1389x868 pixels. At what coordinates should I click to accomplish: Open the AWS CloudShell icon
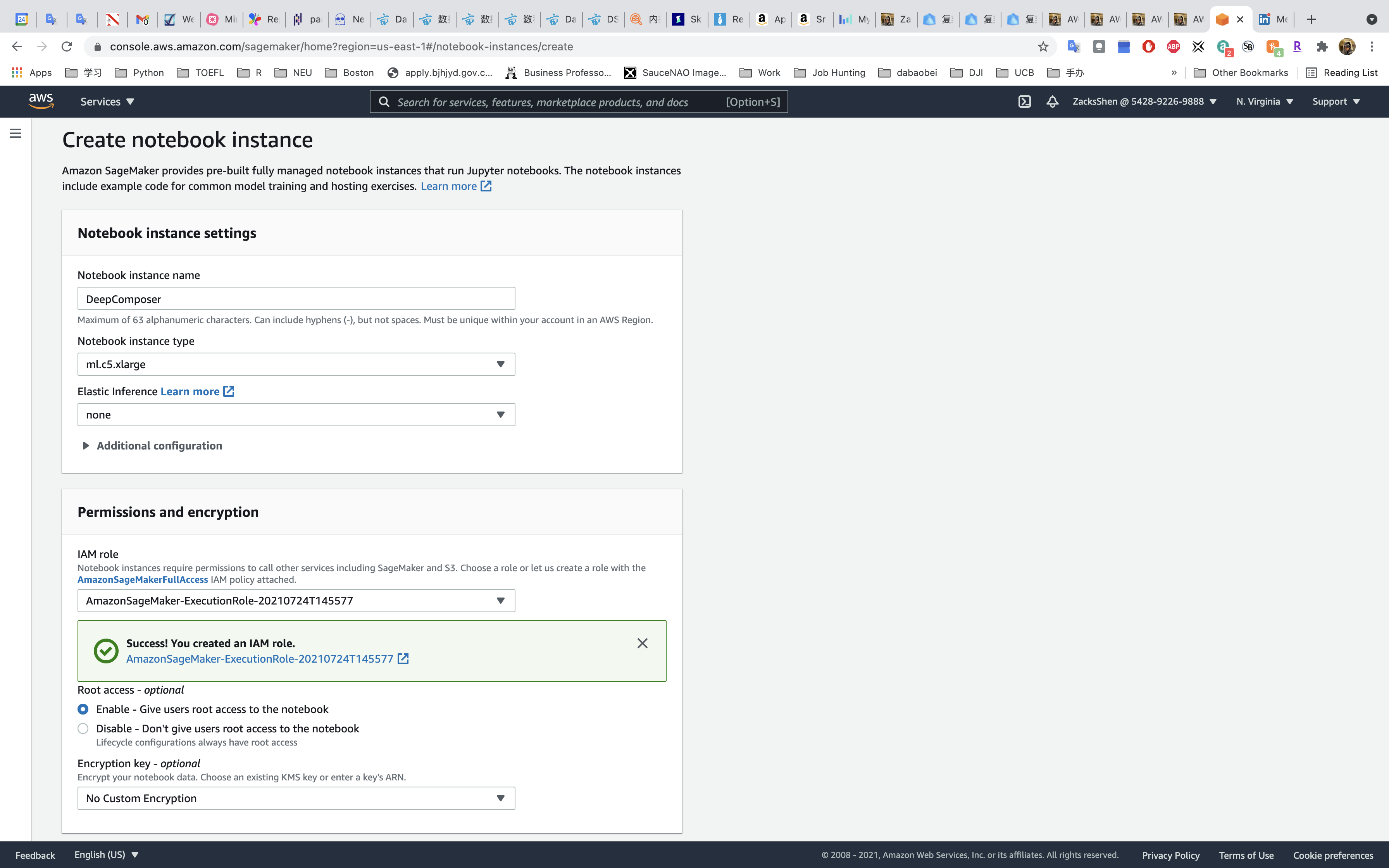(1025, 102)
